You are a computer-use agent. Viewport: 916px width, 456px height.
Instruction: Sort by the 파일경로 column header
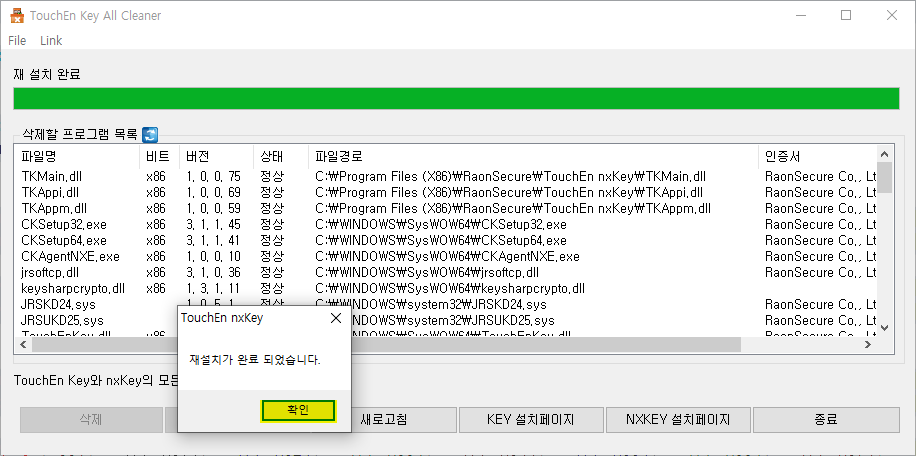[x=533, y=156]
